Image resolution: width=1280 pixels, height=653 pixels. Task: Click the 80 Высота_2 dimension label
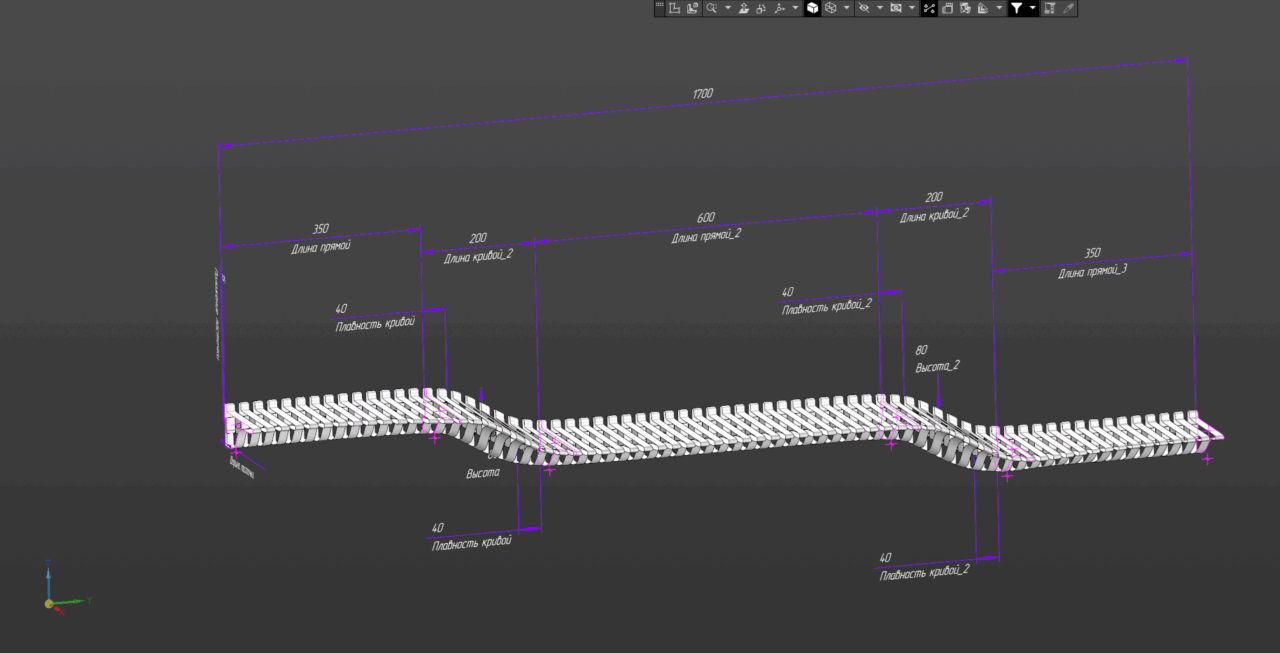click(921, 351)
